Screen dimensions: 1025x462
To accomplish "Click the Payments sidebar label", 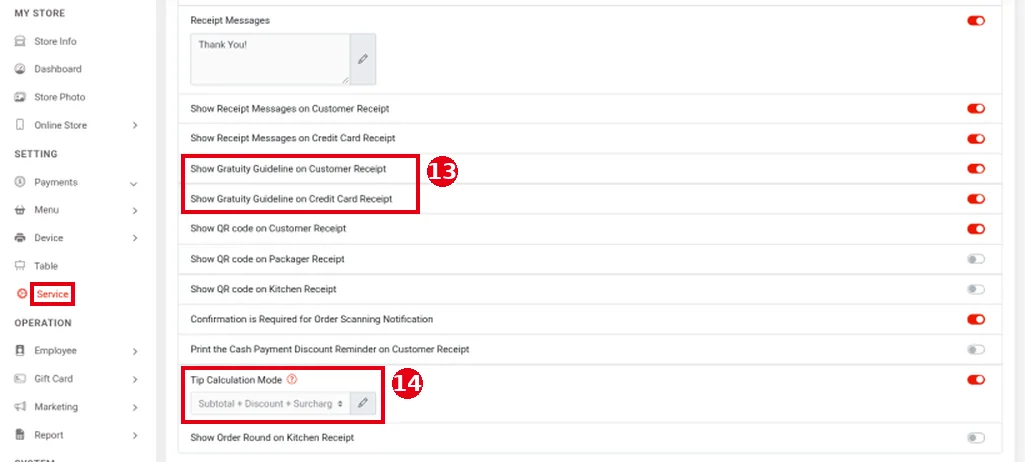I will [x=56, y=182].
